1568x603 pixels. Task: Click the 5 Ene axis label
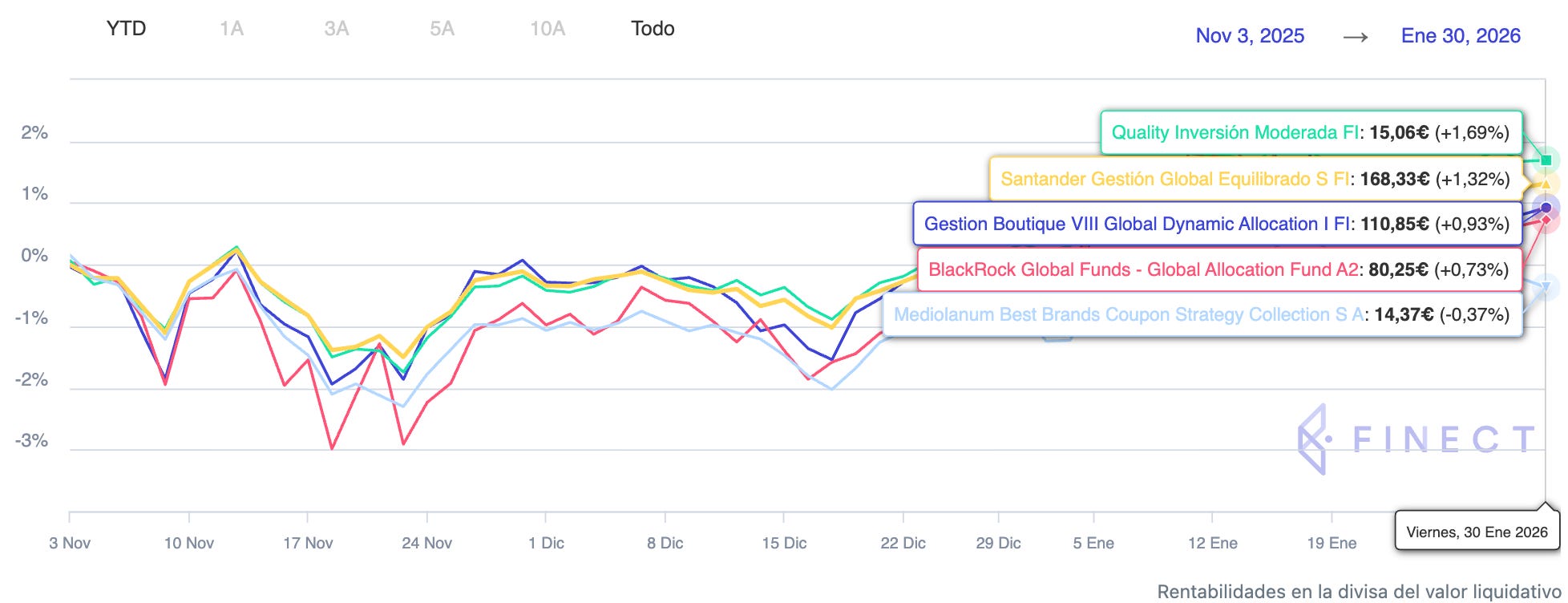point(1093,544)
